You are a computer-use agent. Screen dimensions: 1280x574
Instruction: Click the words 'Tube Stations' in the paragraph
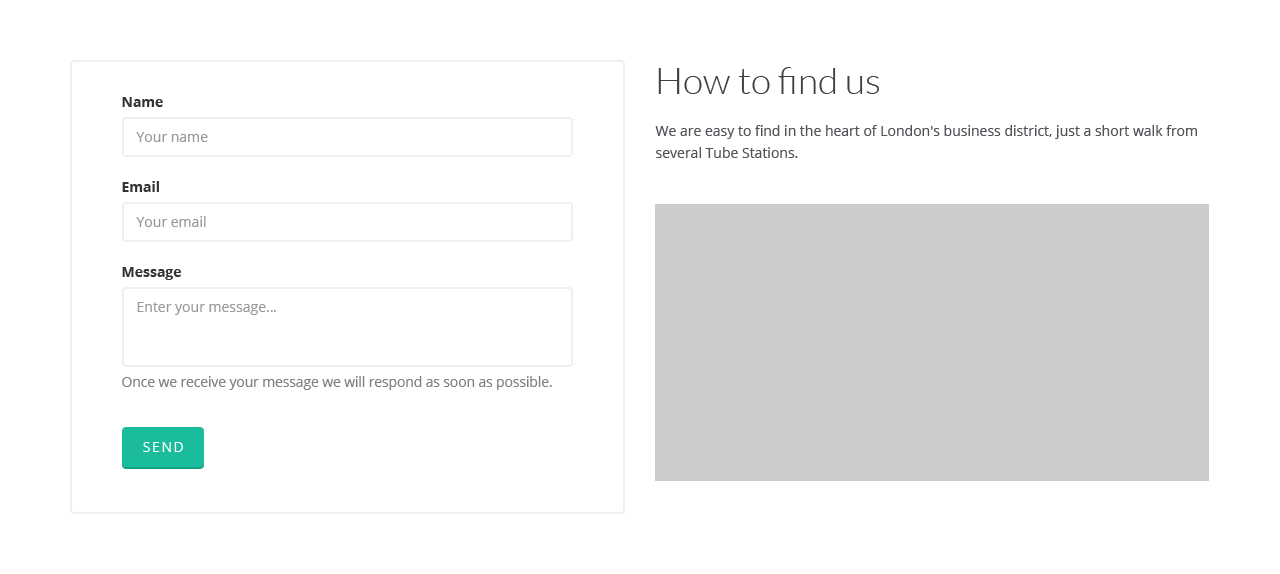750,153
